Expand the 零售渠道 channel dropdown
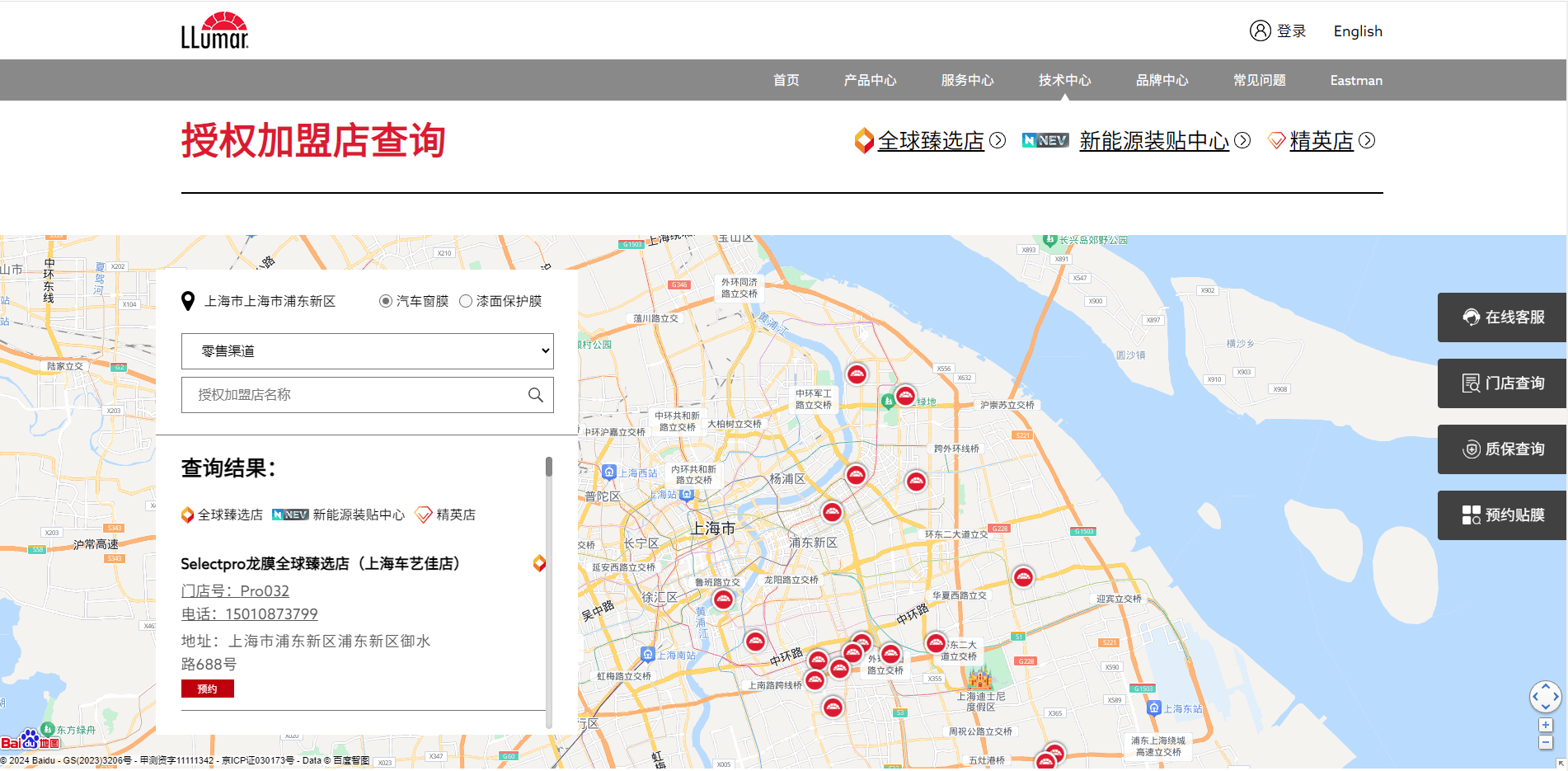The width and height of the screenshot is (1568, 771). pos(367,351)
